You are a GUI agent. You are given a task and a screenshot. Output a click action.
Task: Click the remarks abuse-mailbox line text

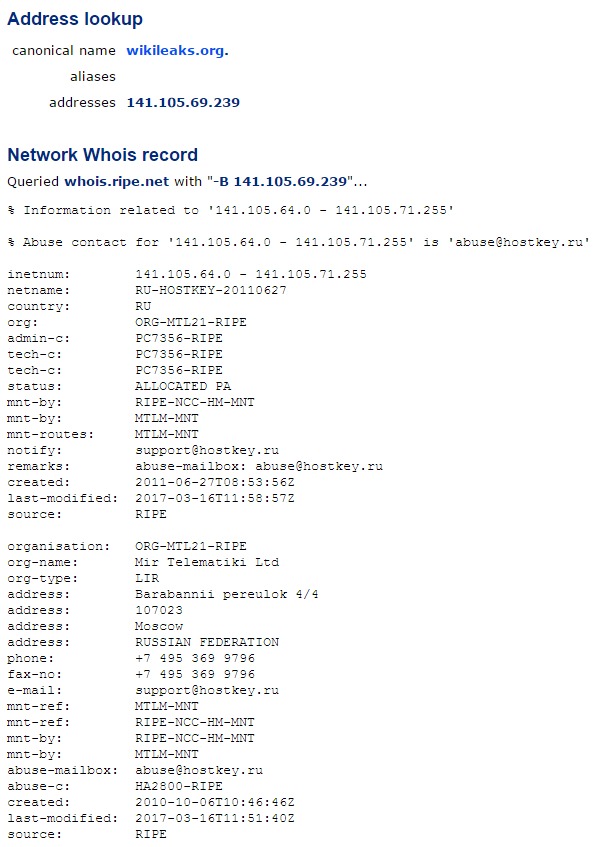[259, 467]
